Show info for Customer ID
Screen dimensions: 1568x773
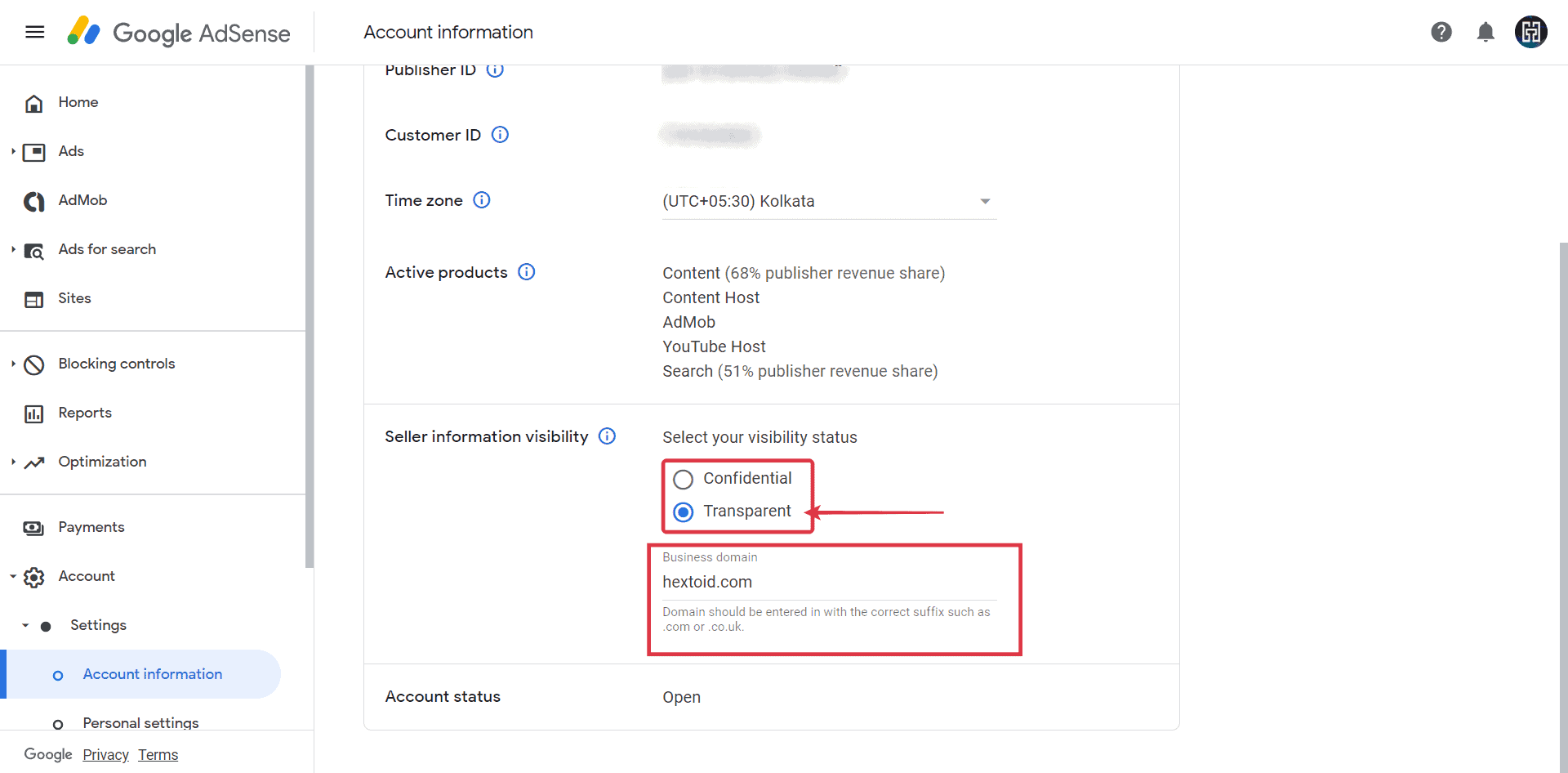pyautogui.click(x=500, y=135)
